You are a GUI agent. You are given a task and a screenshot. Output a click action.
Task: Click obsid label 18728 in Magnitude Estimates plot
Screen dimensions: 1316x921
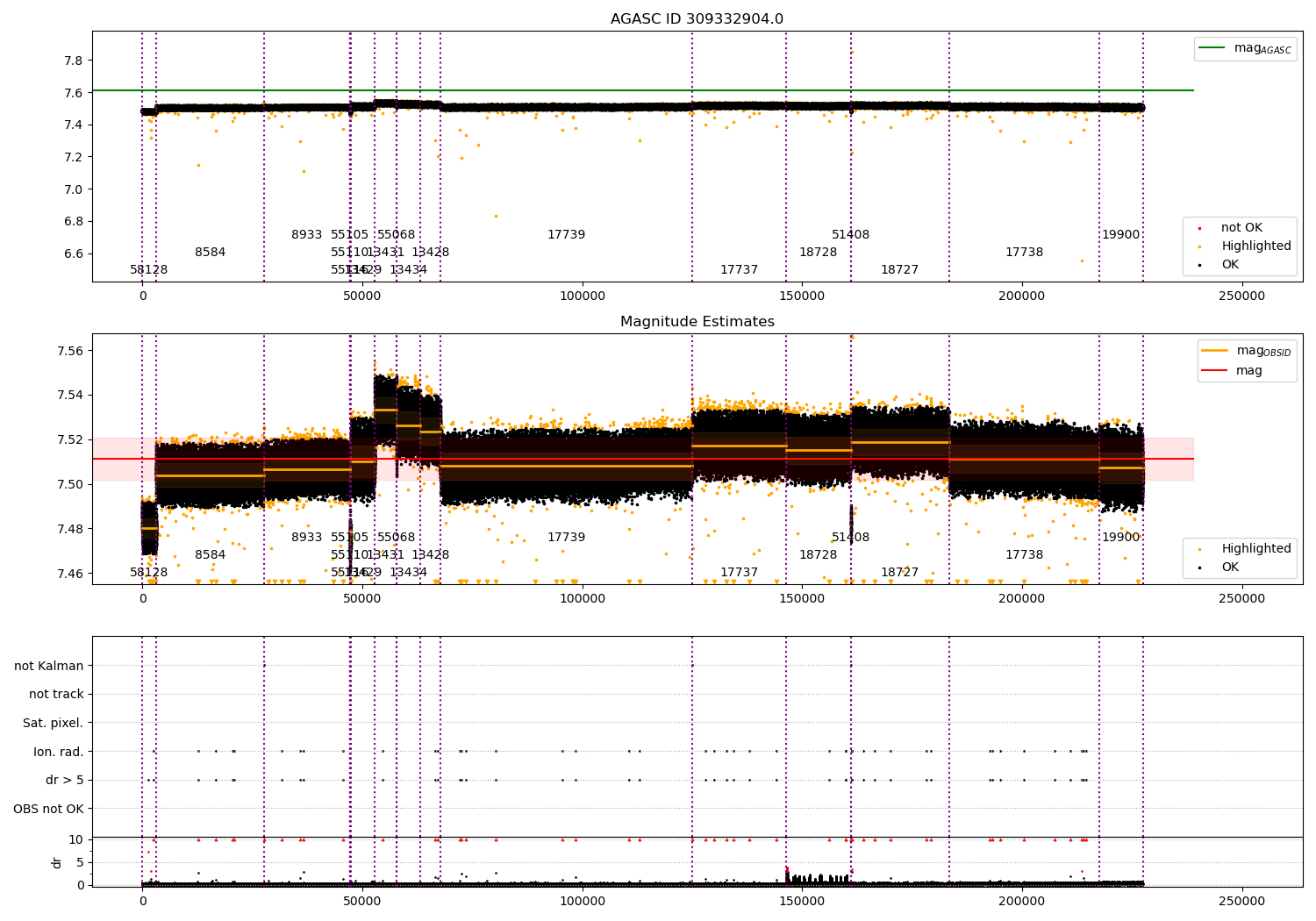point(819,555)
